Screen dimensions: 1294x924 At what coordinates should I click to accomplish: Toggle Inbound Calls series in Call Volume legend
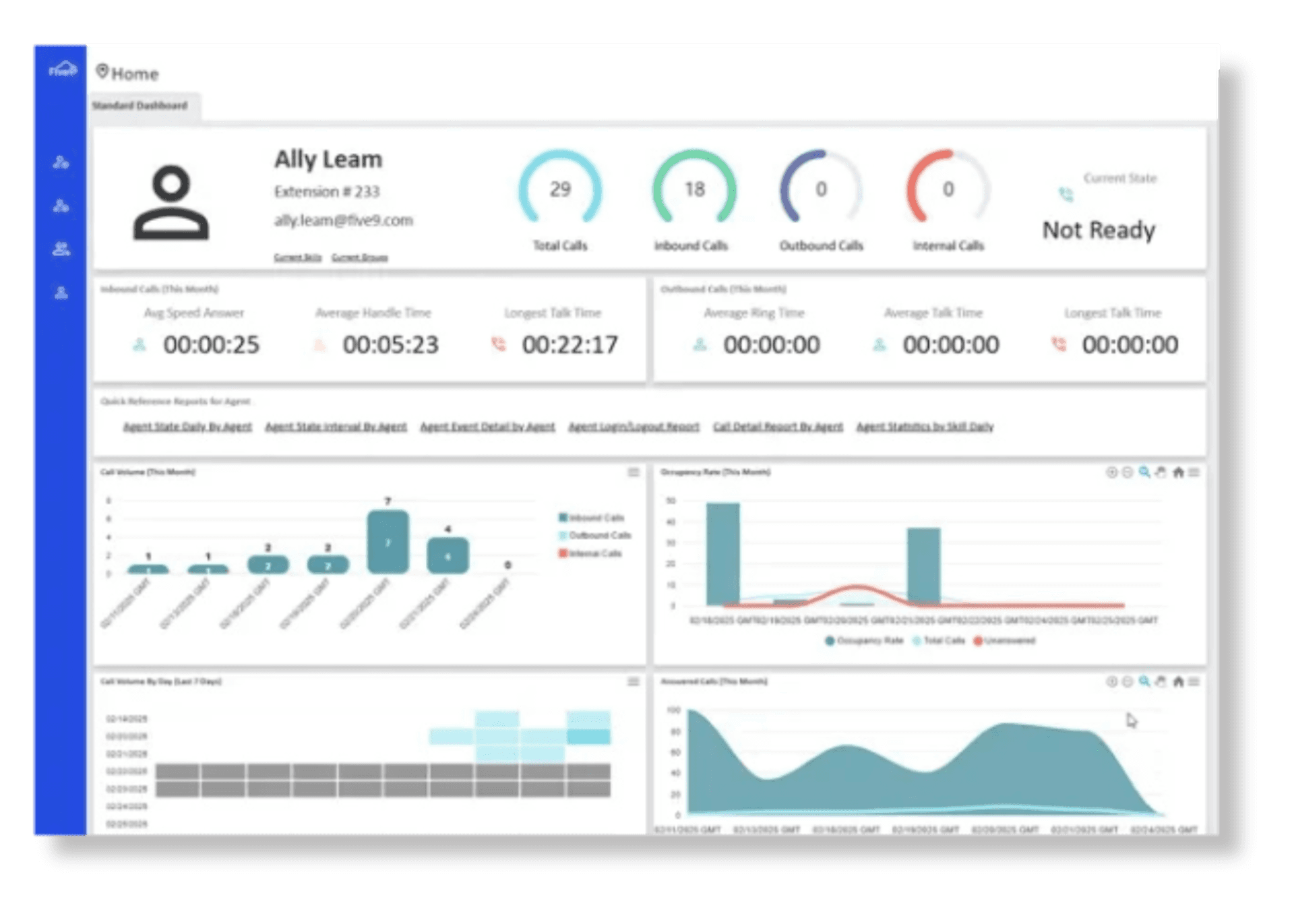[x=591, y=518]
